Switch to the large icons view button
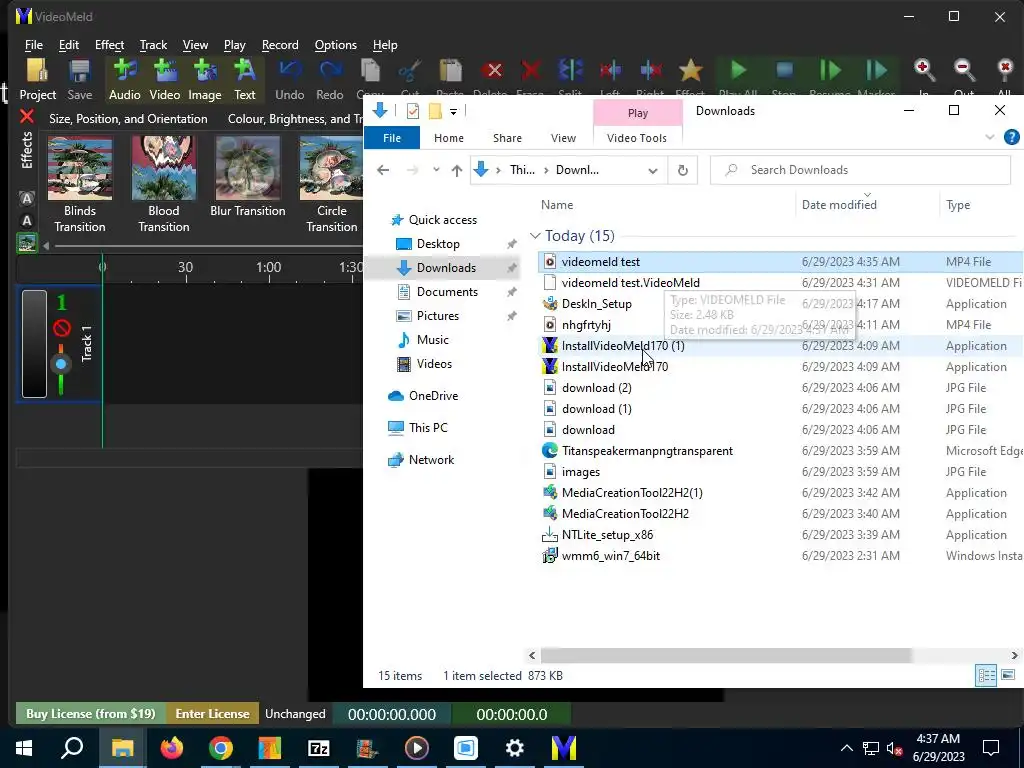This screenshot has height=768, width=1024. click(1008, 675)
